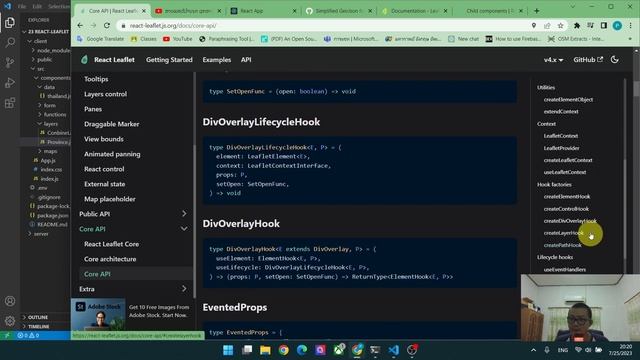This screenshot has height=360, width=640.
Task: Expand the TIMELINE panel in VS Code
Action: tap(38, 327)
